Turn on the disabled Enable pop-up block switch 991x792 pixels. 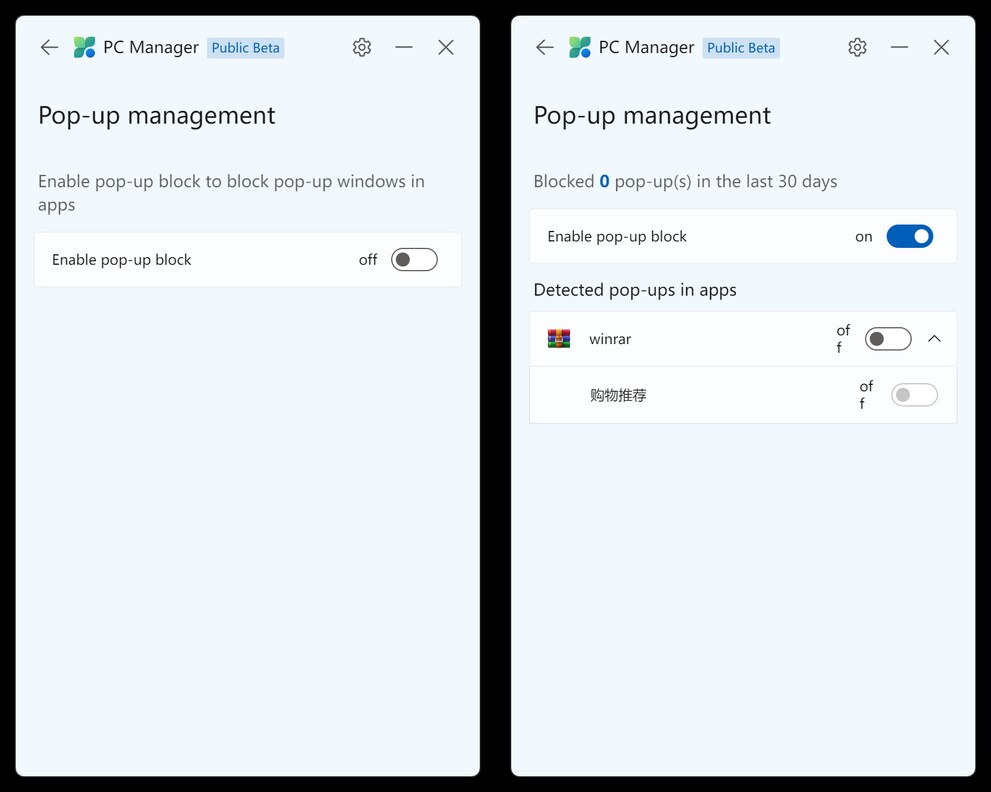(414, 260)
